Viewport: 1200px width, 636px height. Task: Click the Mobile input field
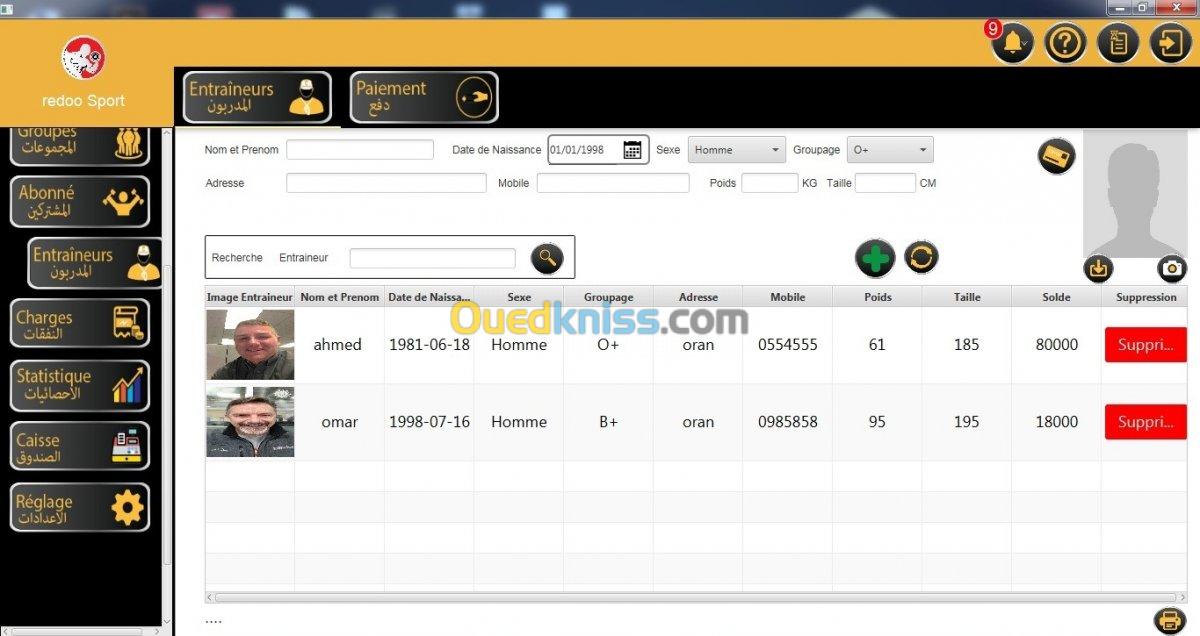(x=613, y=183)
